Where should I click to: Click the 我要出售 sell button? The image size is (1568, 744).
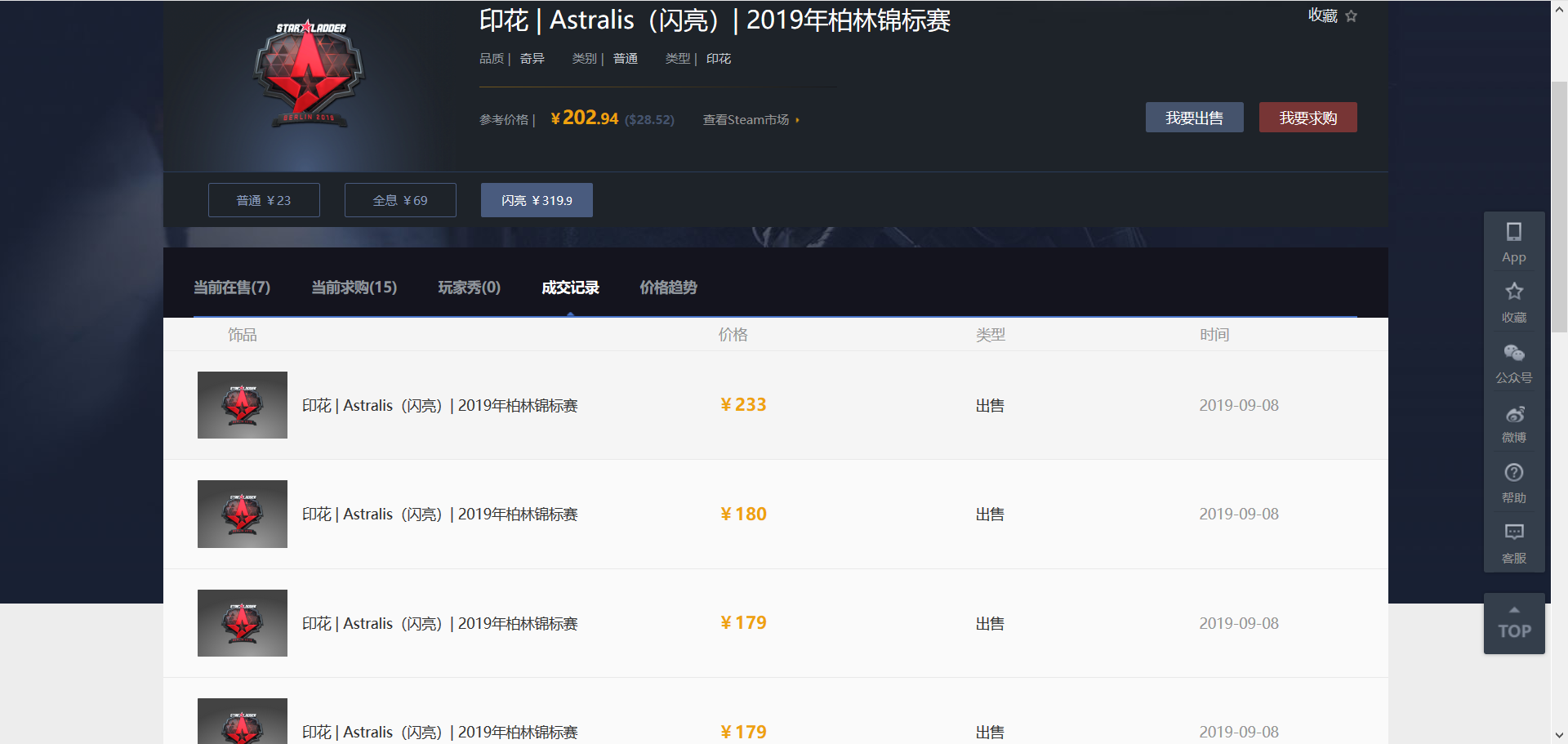(1194, 118)
